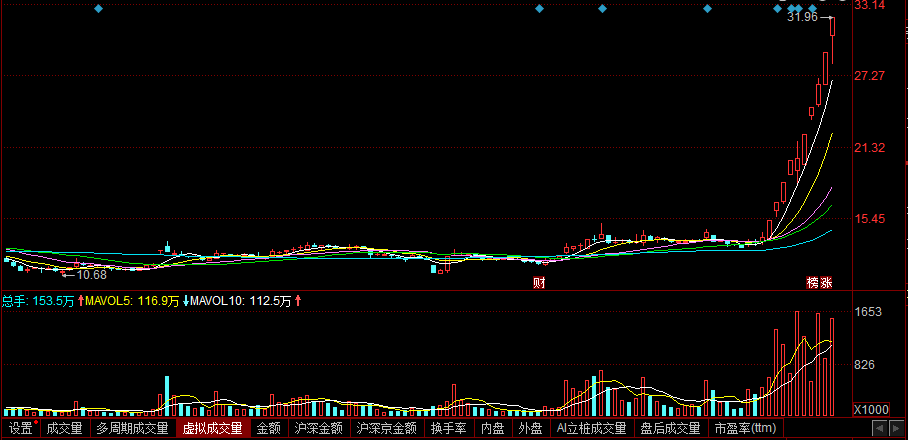Open the 盘后成交量 tab

coord(671,428)
